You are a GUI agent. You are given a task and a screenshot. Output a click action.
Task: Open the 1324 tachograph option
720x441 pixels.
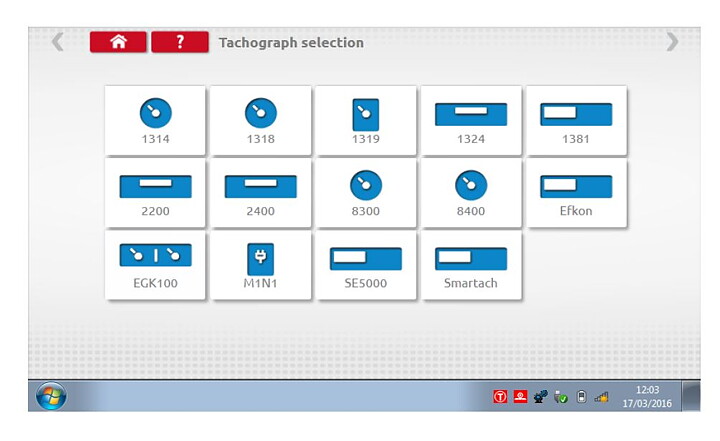click(x=471, y=120)
